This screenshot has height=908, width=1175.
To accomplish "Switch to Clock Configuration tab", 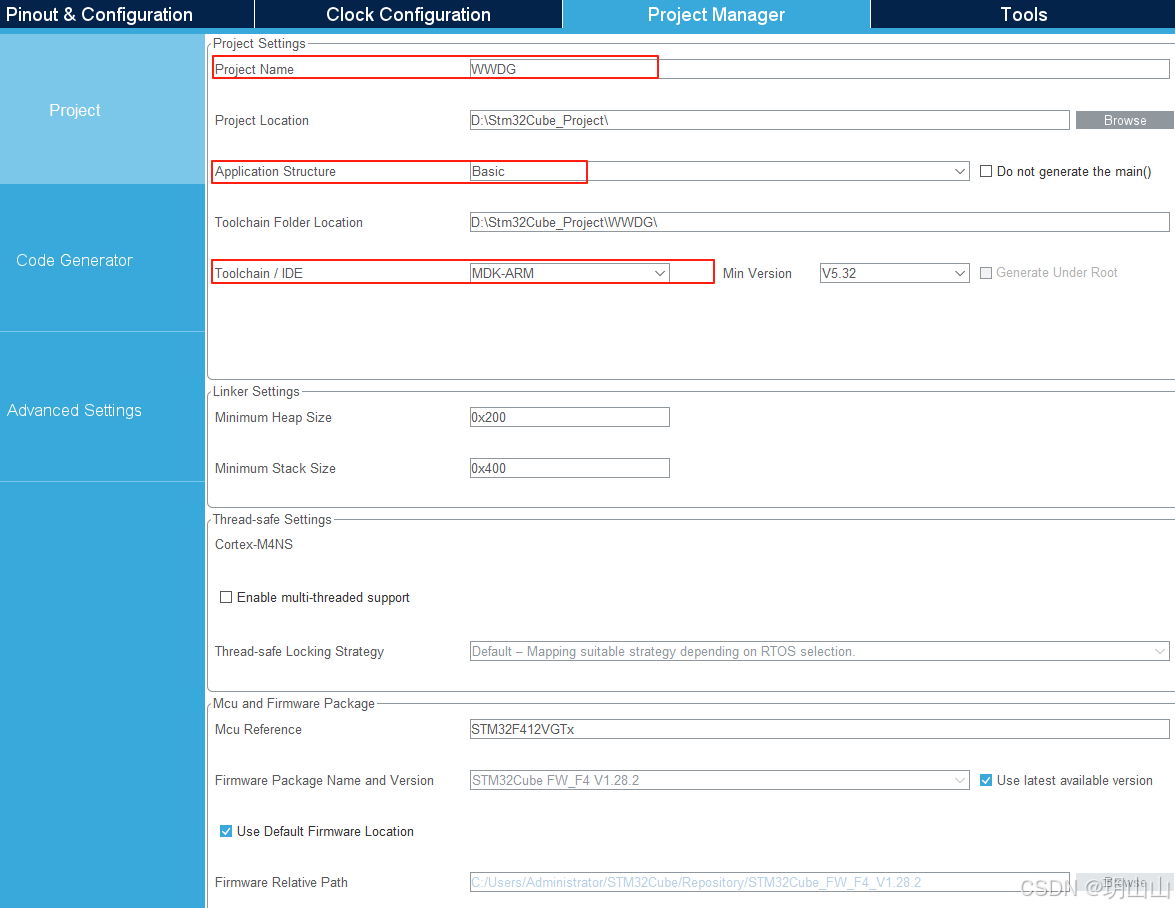I will [x=408, y=14].
